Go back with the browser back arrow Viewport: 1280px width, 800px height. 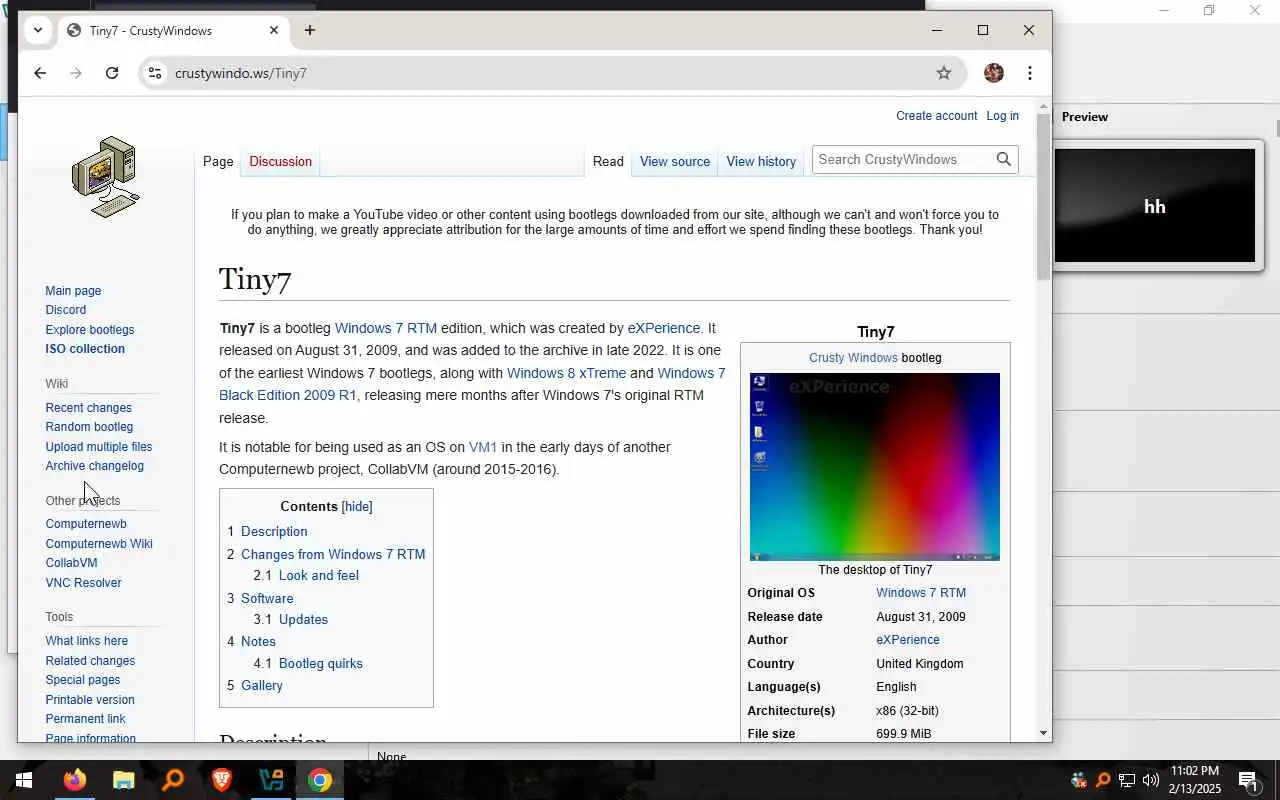coord(40,73)
